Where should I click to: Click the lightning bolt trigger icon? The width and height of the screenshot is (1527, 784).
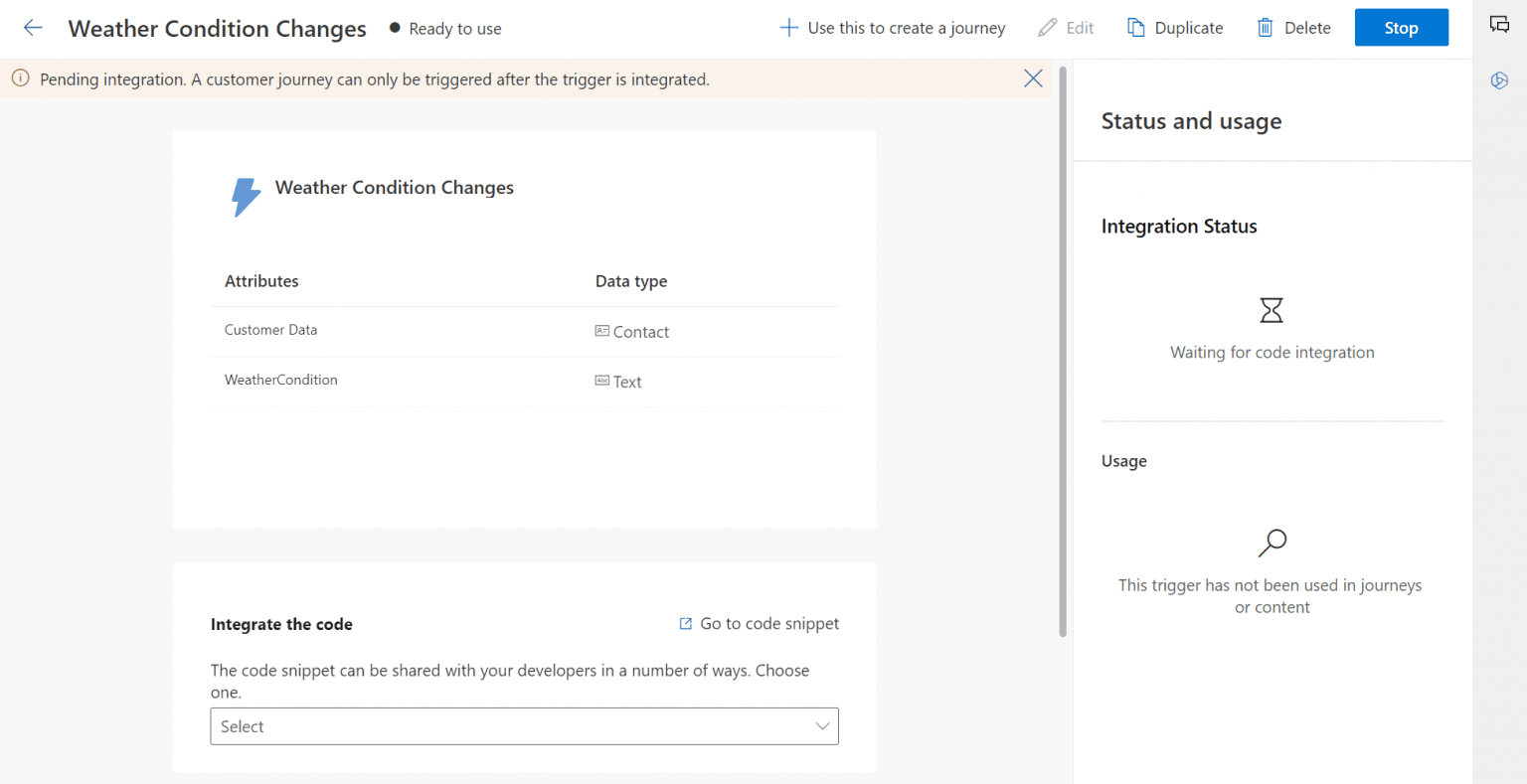pos(246,197)
